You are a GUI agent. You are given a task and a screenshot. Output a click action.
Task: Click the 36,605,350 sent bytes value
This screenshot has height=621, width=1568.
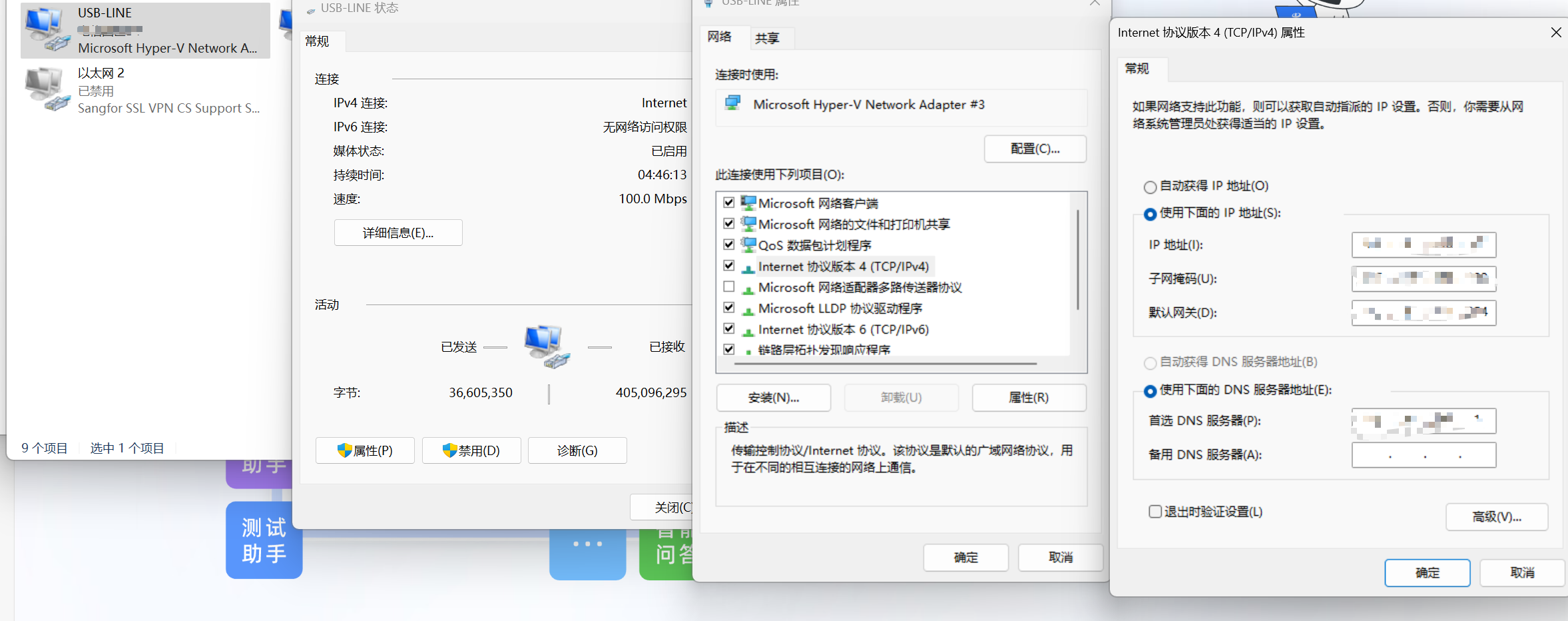point(481,392)
